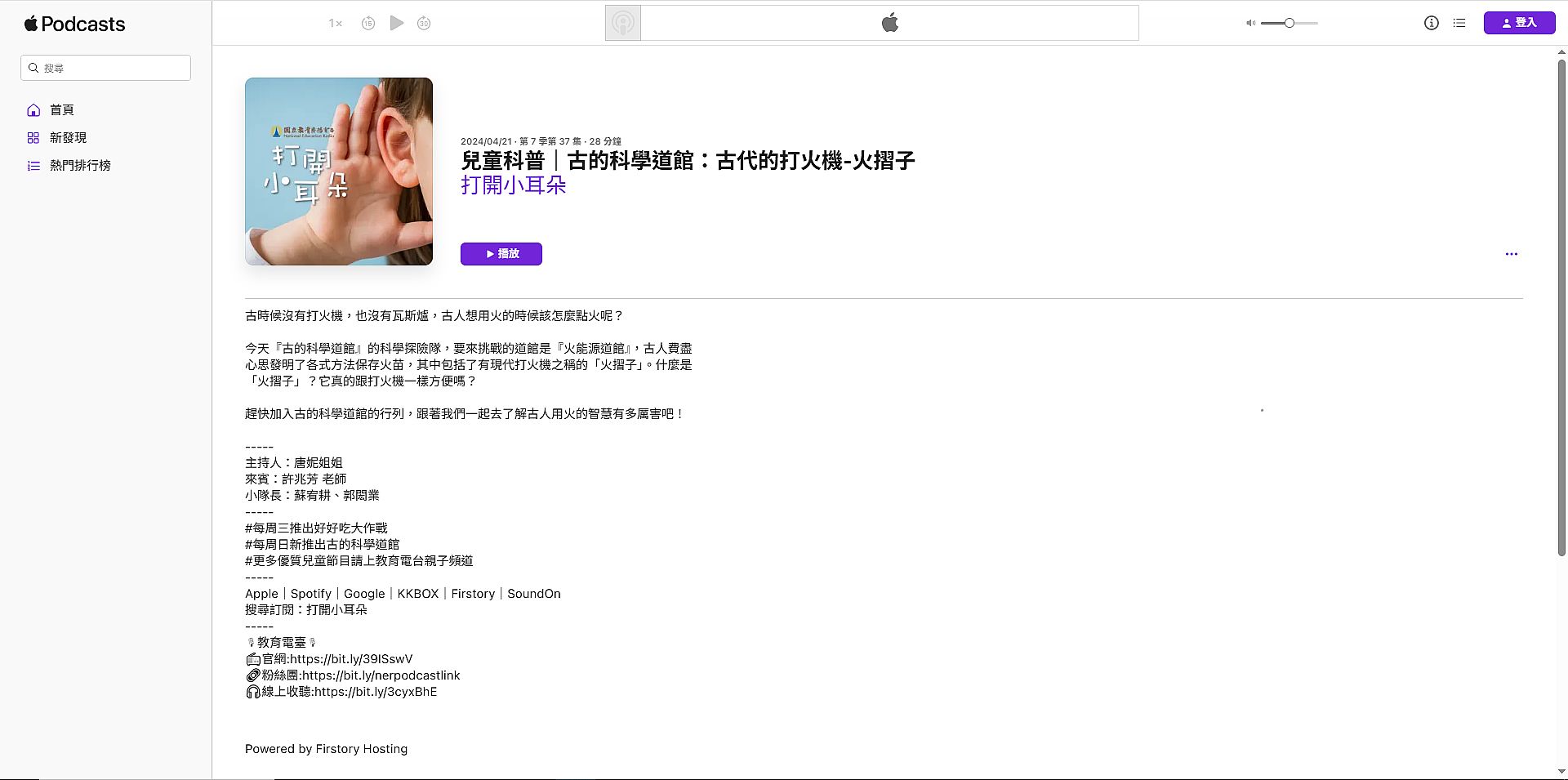The height and width of the screenshot is (780, 1568).
Task: Open the three-dot more options menu
Action: (1511, 254)
